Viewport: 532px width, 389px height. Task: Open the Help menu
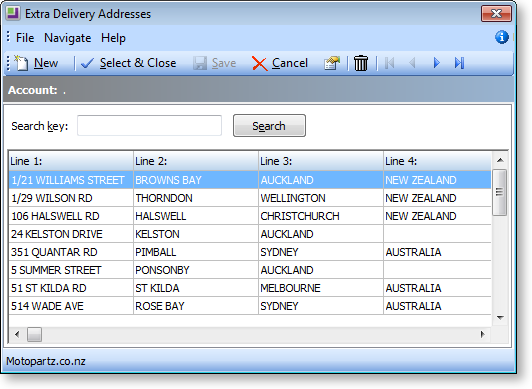(113, 38)
